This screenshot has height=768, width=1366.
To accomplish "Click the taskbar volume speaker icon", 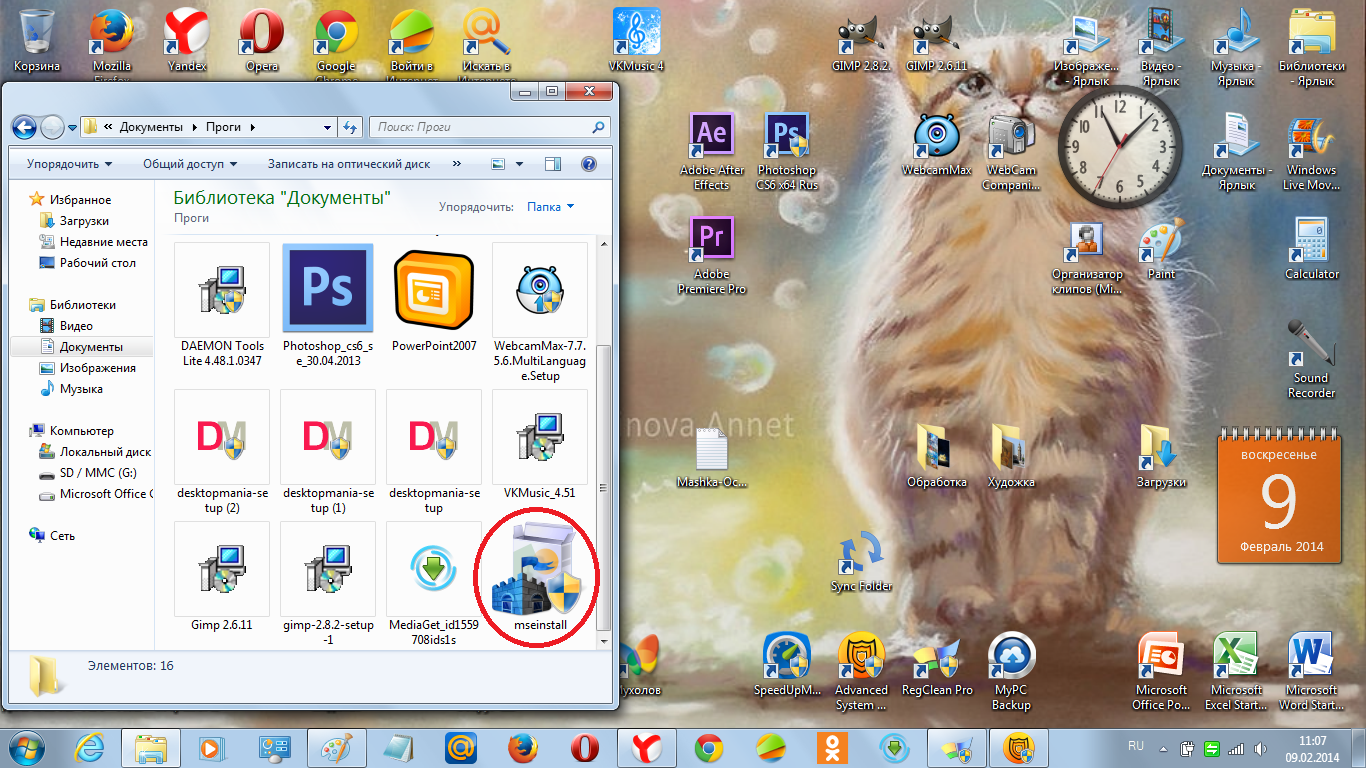I will [x=1259, y=748].
